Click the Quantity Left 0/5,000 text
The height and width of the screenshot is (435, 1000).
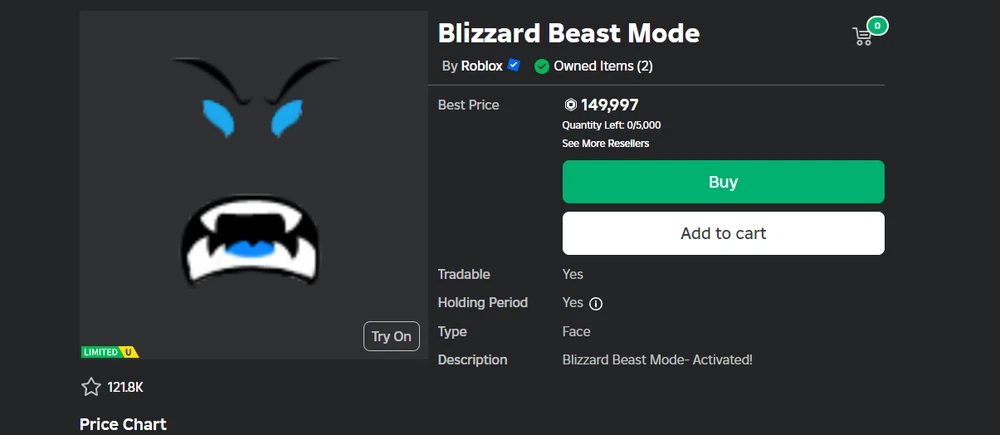point(611,125)
